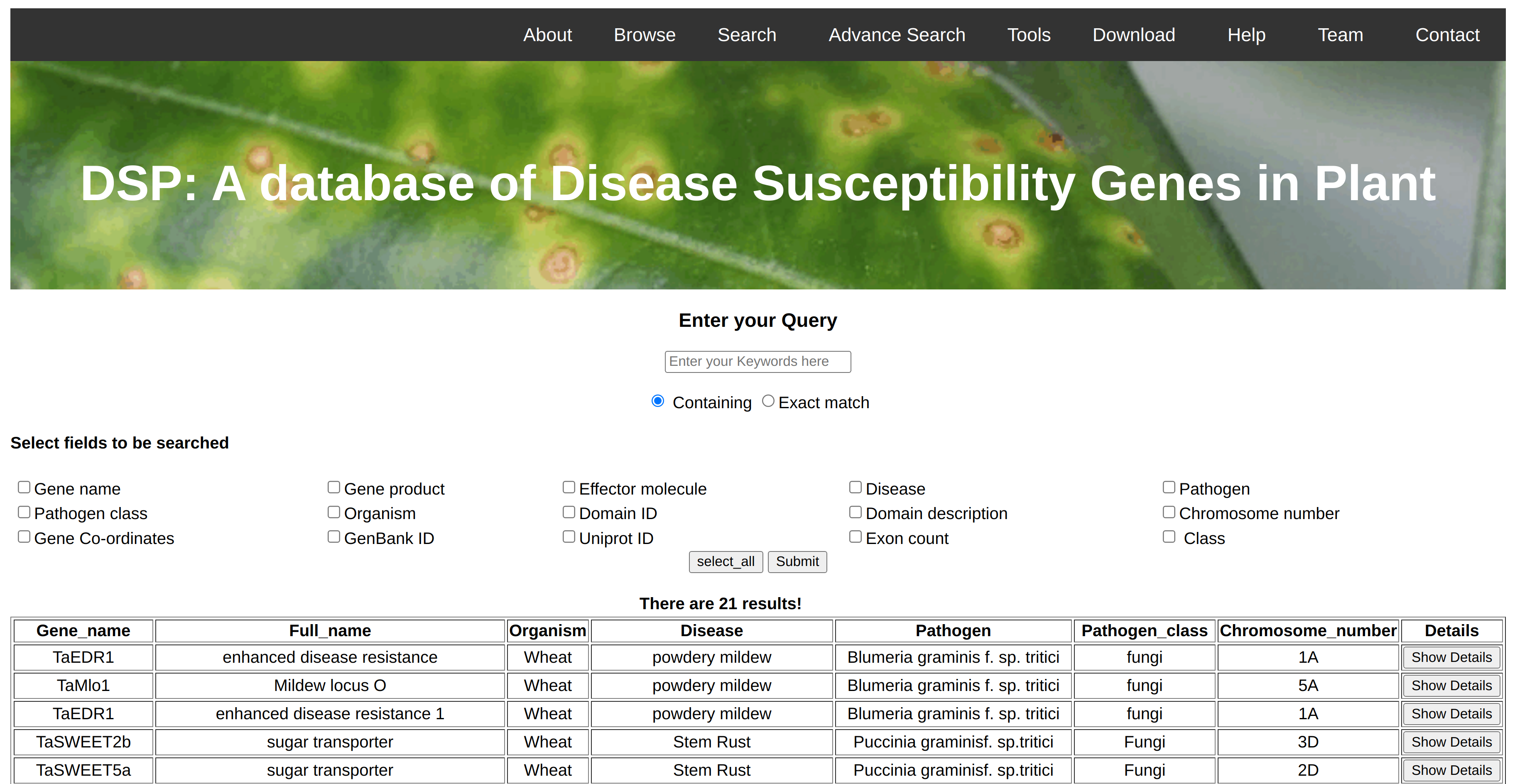Show Details for enhanced disease resistance 1
Screen dimensions: 1515x784
coord(1451,713)
